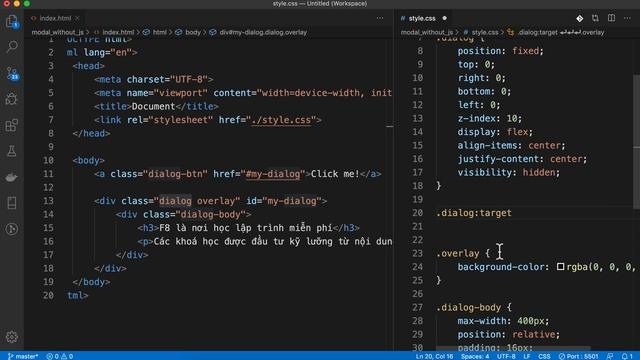Open the html breadcrumb dropdown
The image size is (640, 360).
pyautogui.click(x=155, y=32)
